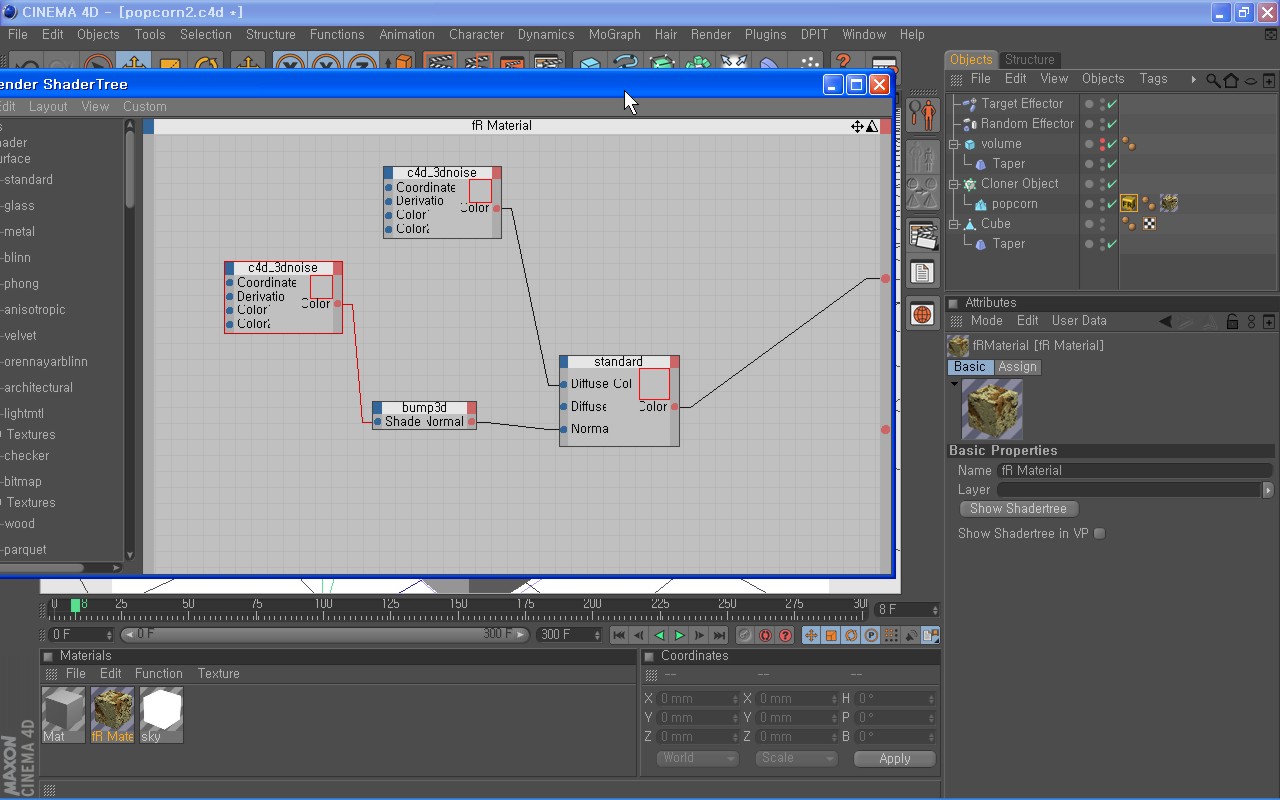Click the document page side palette icon

coord(922,272)
